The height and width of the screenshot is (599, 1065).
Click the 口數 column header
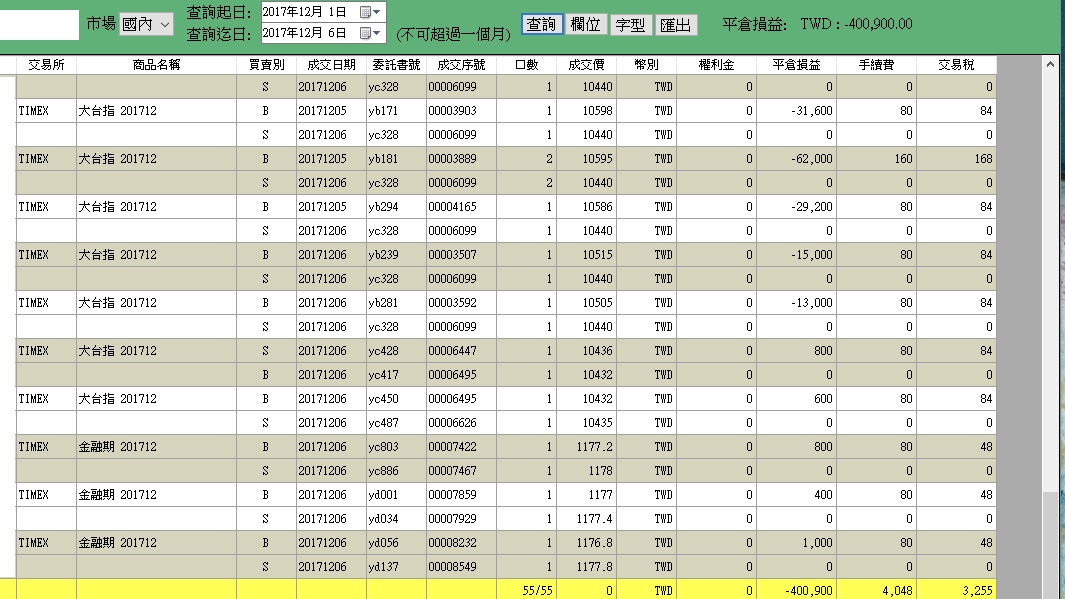pos(526,65)
